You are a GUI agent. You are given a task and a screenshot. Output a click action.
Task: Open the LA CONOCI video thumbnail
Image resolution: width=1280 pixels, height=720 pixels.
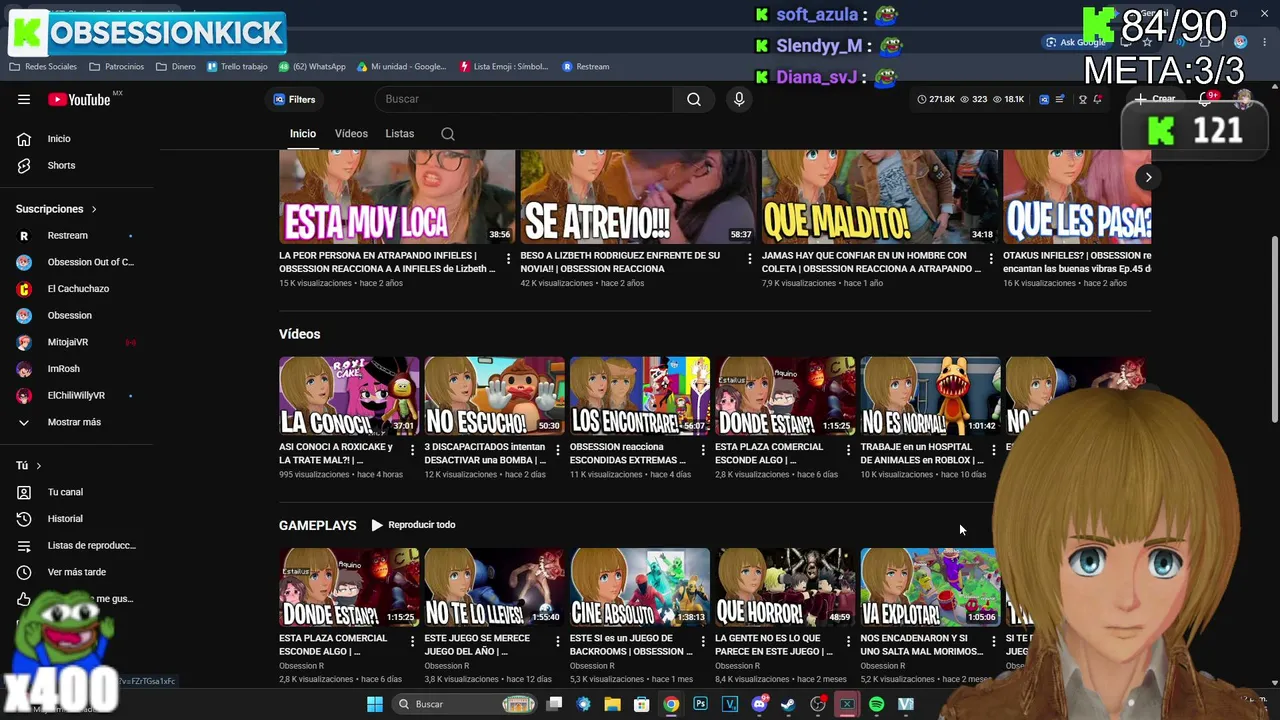tap(349, 396)
